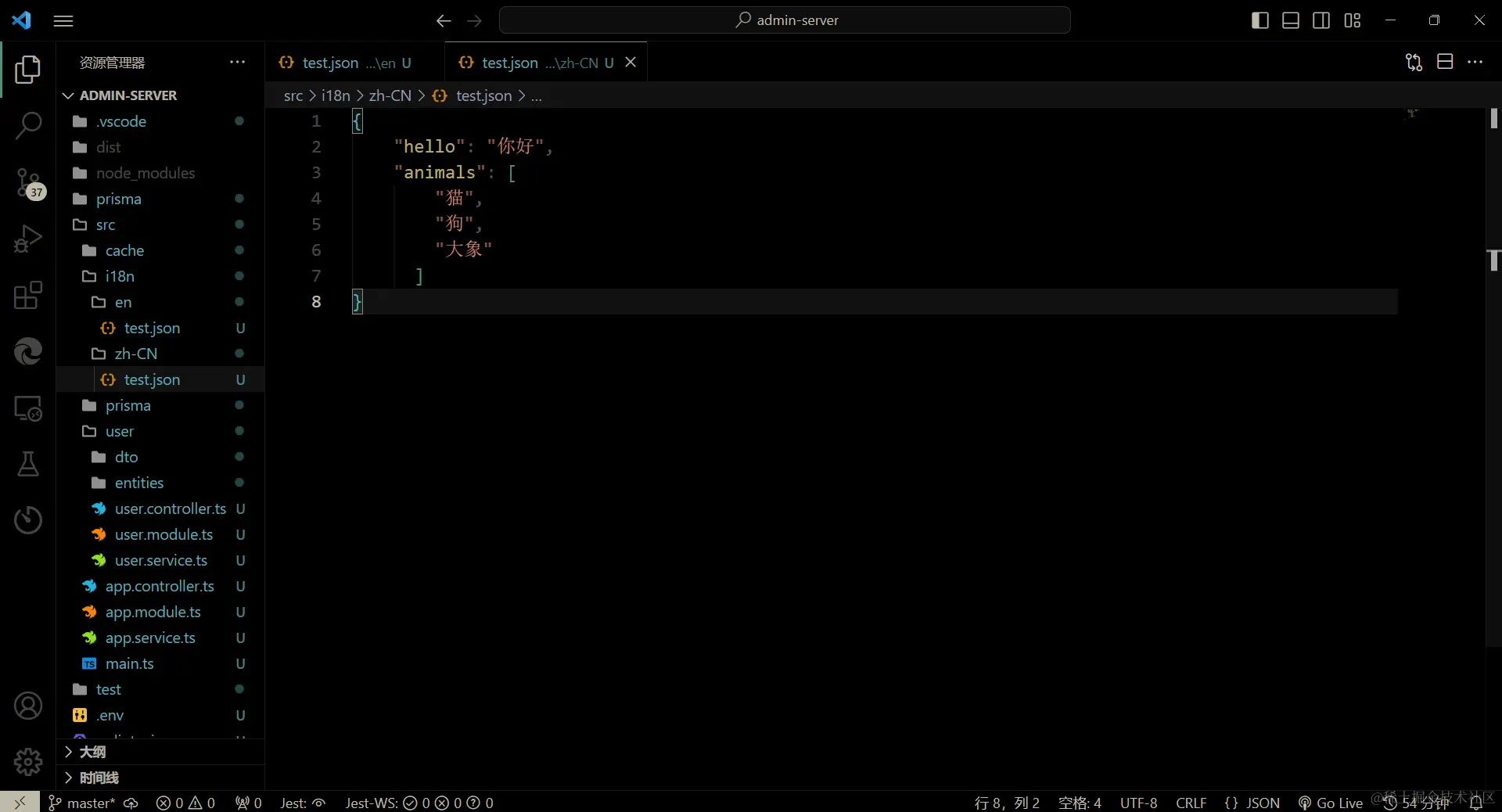Change end of line sequence CRLF
Screen dimensions: 1502x812
click(1191, 803)
